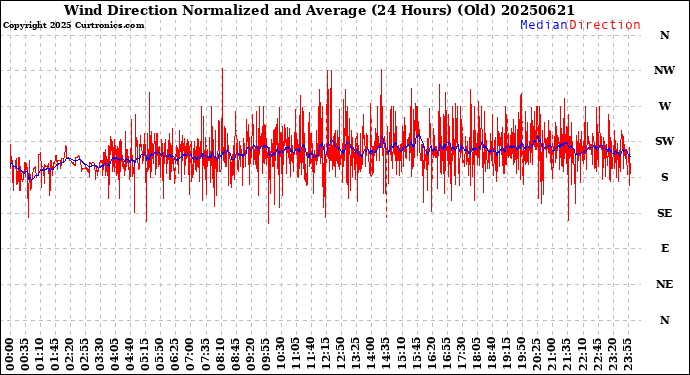Click the 01:10 time label

(x=39, y=354)
